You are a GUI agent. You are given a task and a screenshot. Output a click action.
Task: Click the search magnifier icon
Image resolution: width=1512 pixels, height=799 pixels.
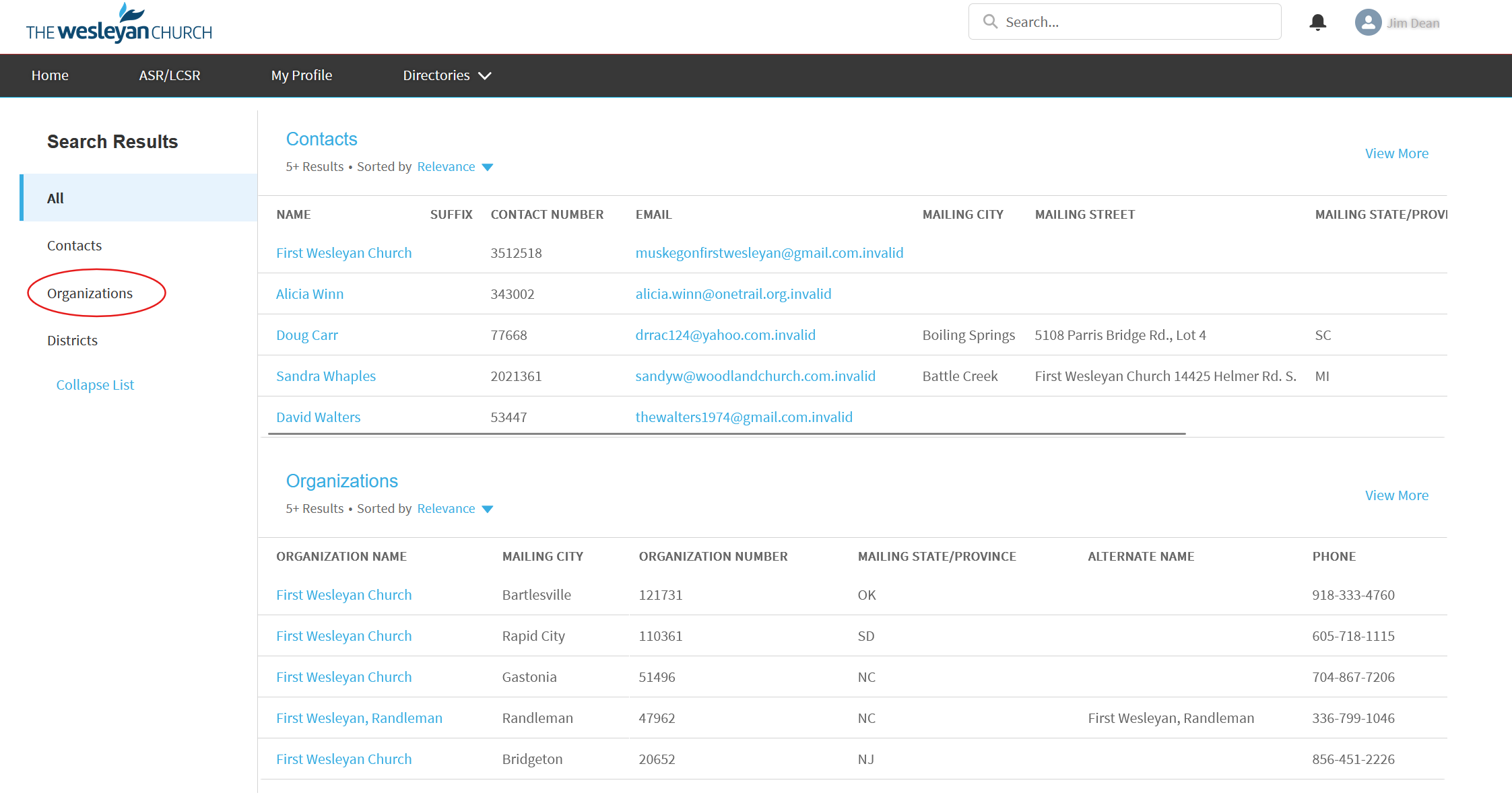pos(989,22)
